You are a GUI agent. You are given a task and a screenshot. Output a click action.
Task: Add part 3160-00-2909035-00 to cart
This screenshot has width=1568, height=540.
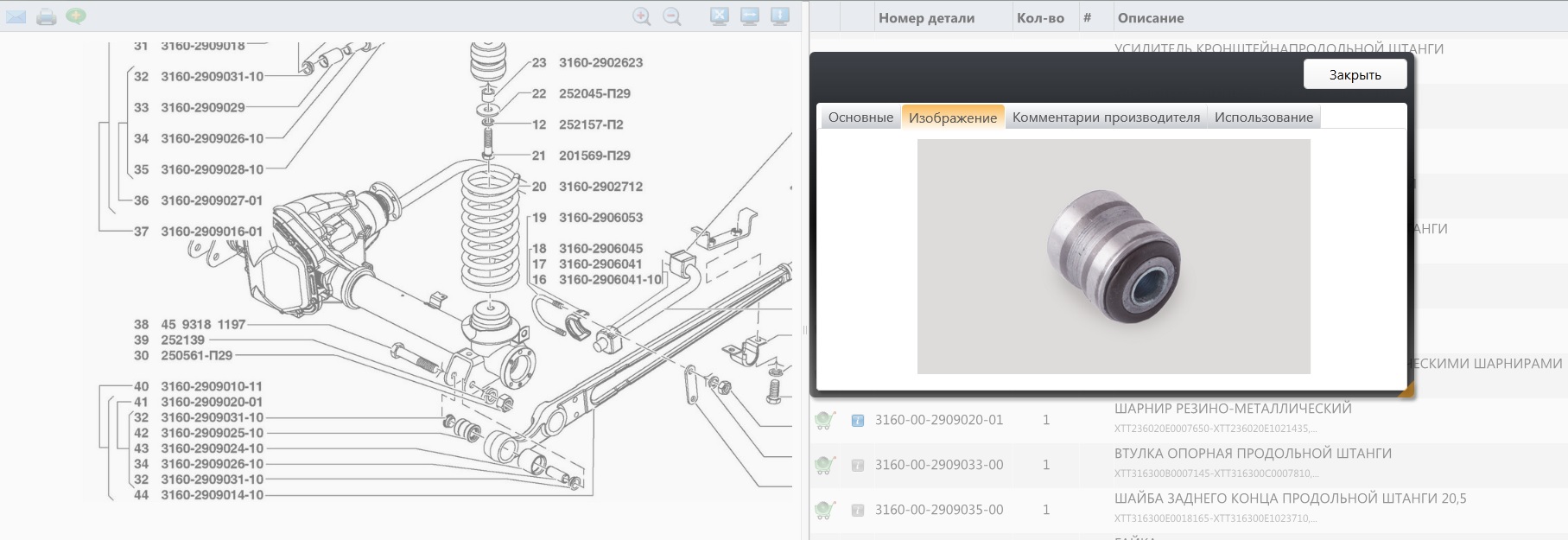point(825,510)
